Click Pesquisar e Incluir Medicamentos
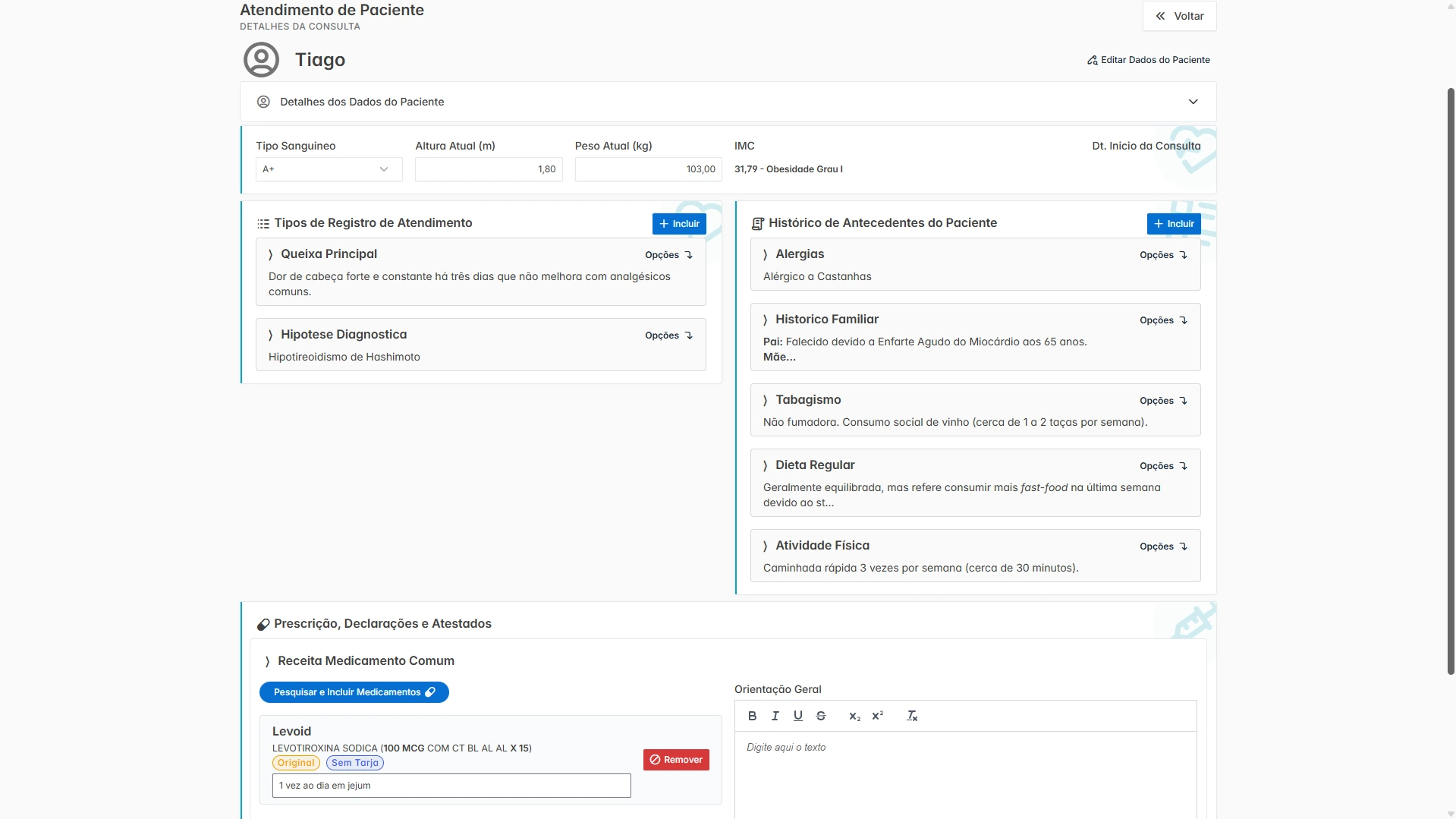This screenshot has width=1456, height=819. tap(354, 692)
